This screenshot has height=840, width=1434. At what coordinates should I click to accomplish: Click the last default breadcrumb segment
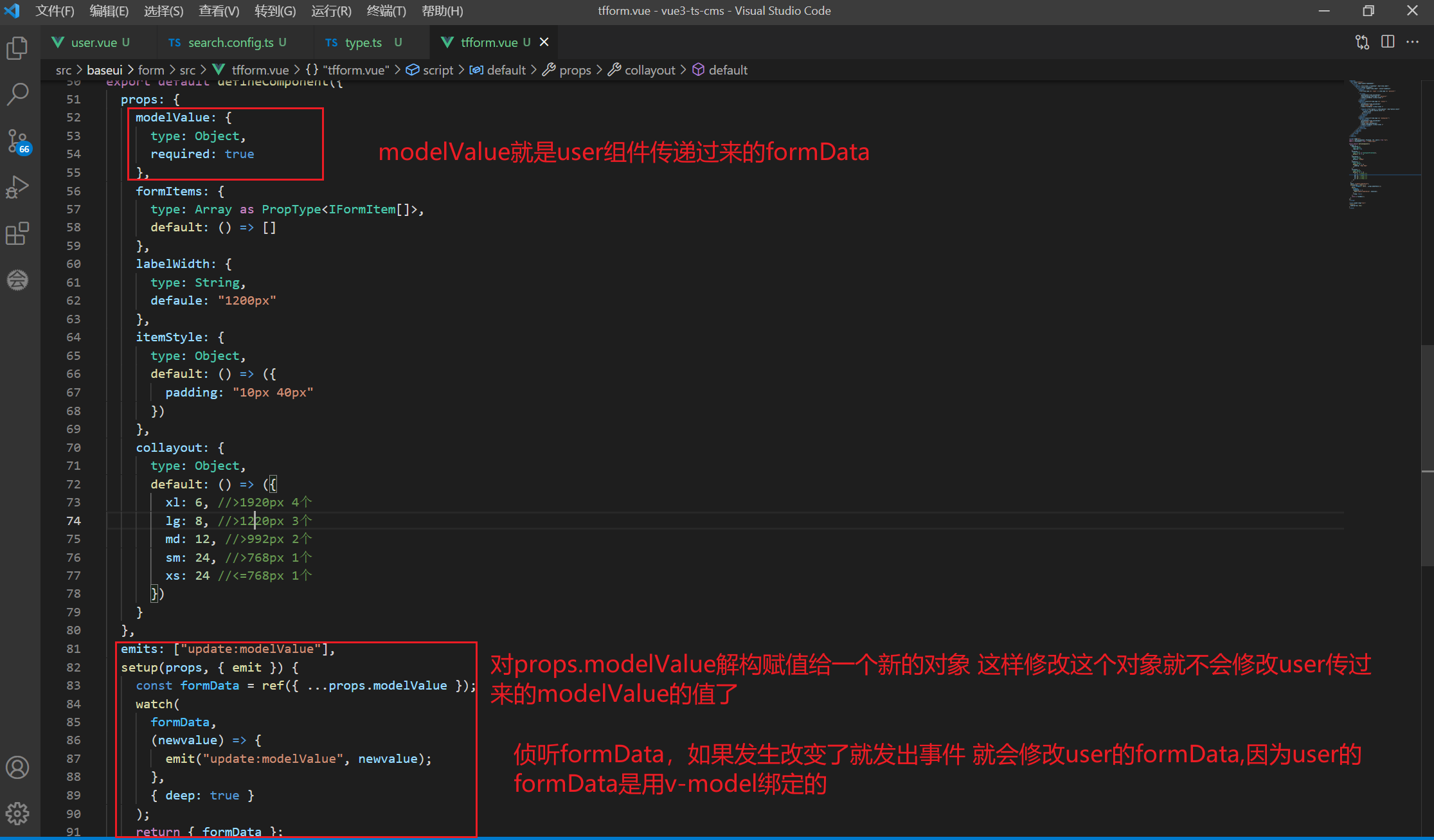tap(720, 70)
